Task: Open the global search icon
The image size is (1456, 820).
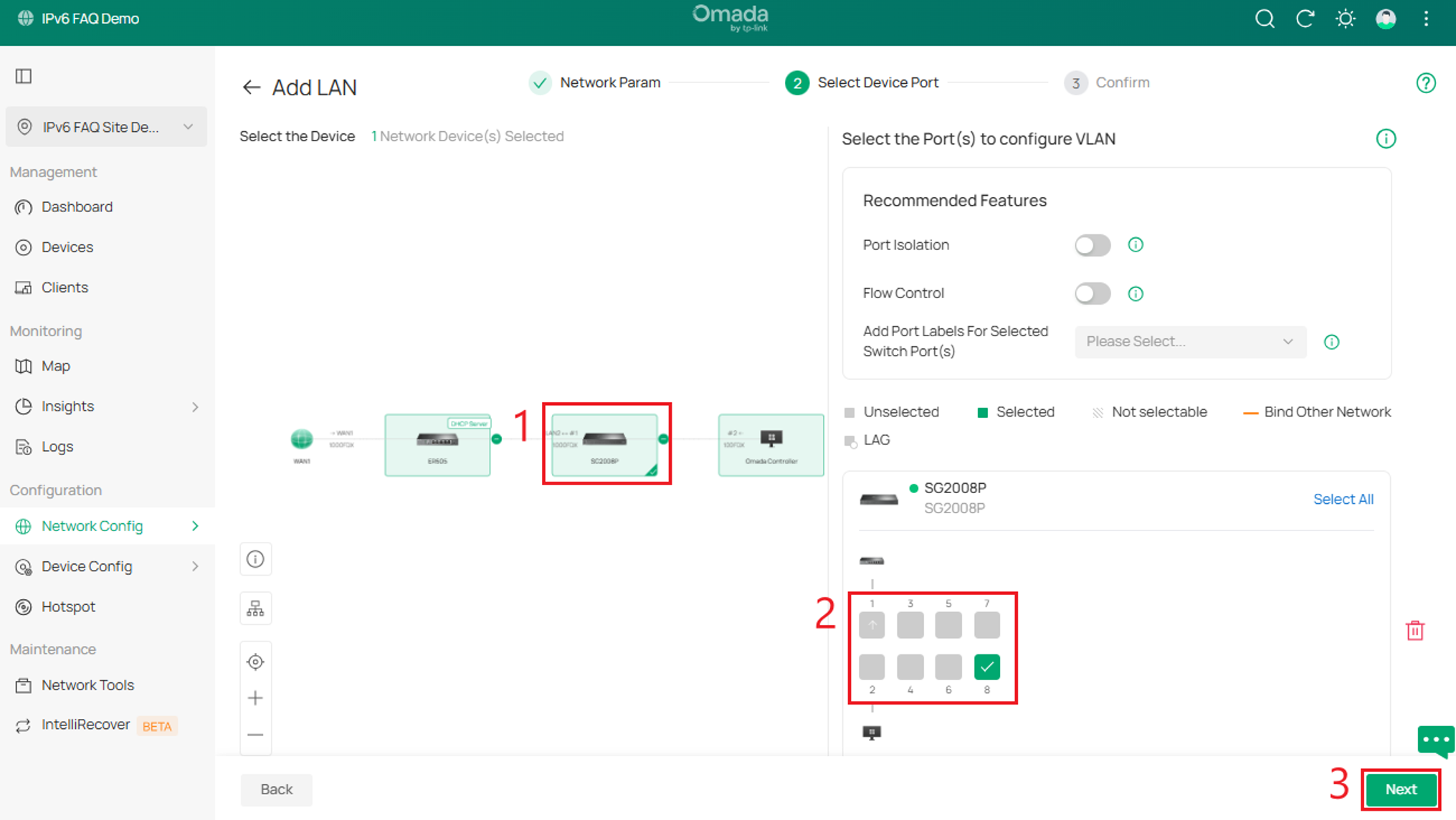Action: coord(1265,19)
